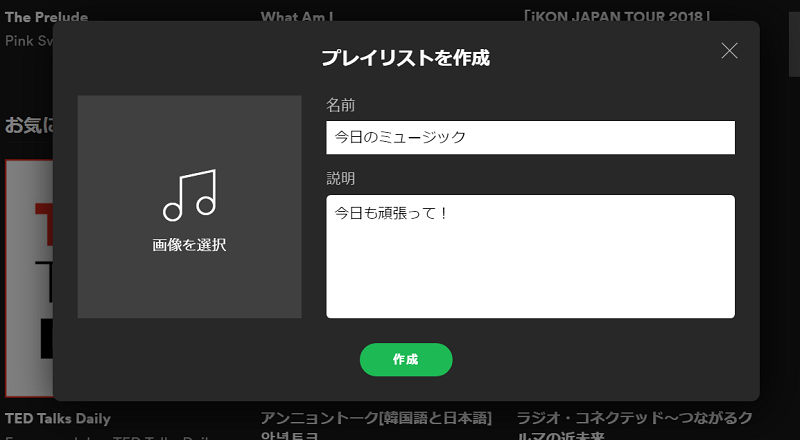Select the 画像を選択 label
The image size is (800, 440).
tap(189, 245)
